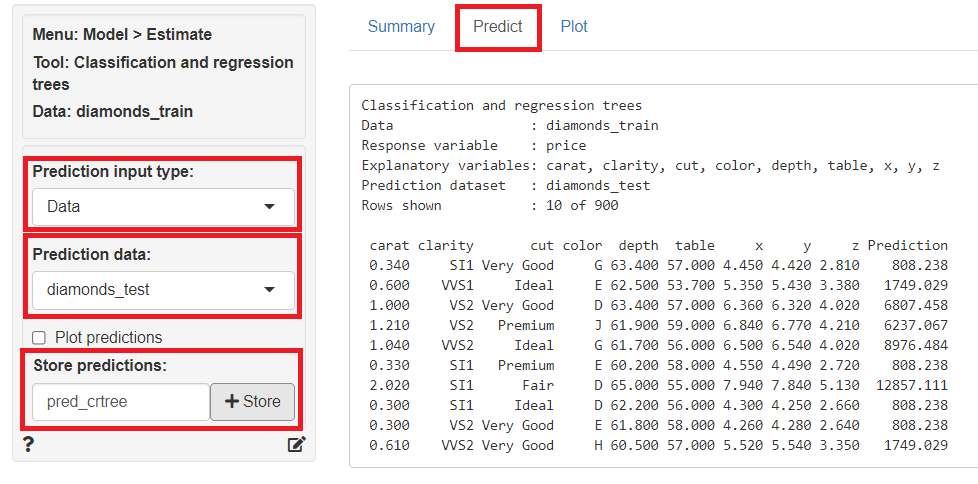Click the 'Menu: Model > Estimate' heading
The height and width of the screenshot is (484, 978).
122,35
